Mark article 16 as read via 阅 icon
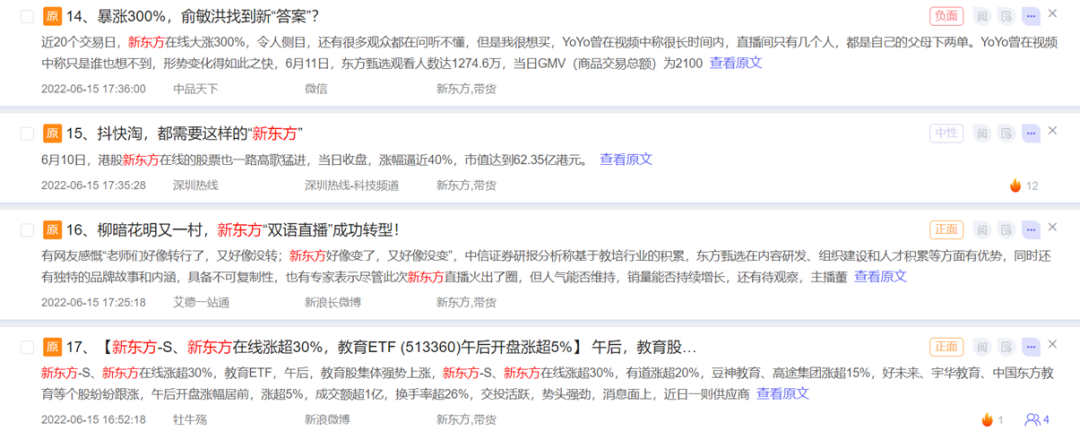 pyautogui.click(x=982, y=229)
